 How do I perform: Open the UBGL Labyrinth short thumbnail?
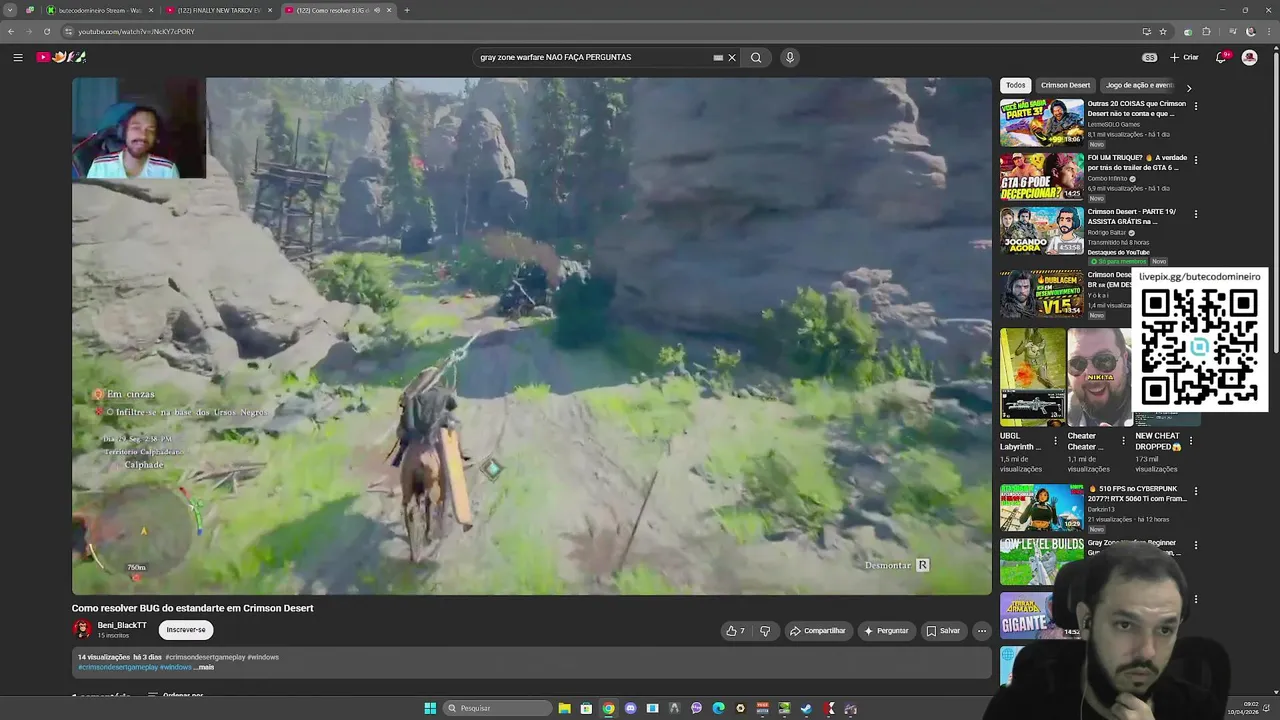[x=1032, y=377]
